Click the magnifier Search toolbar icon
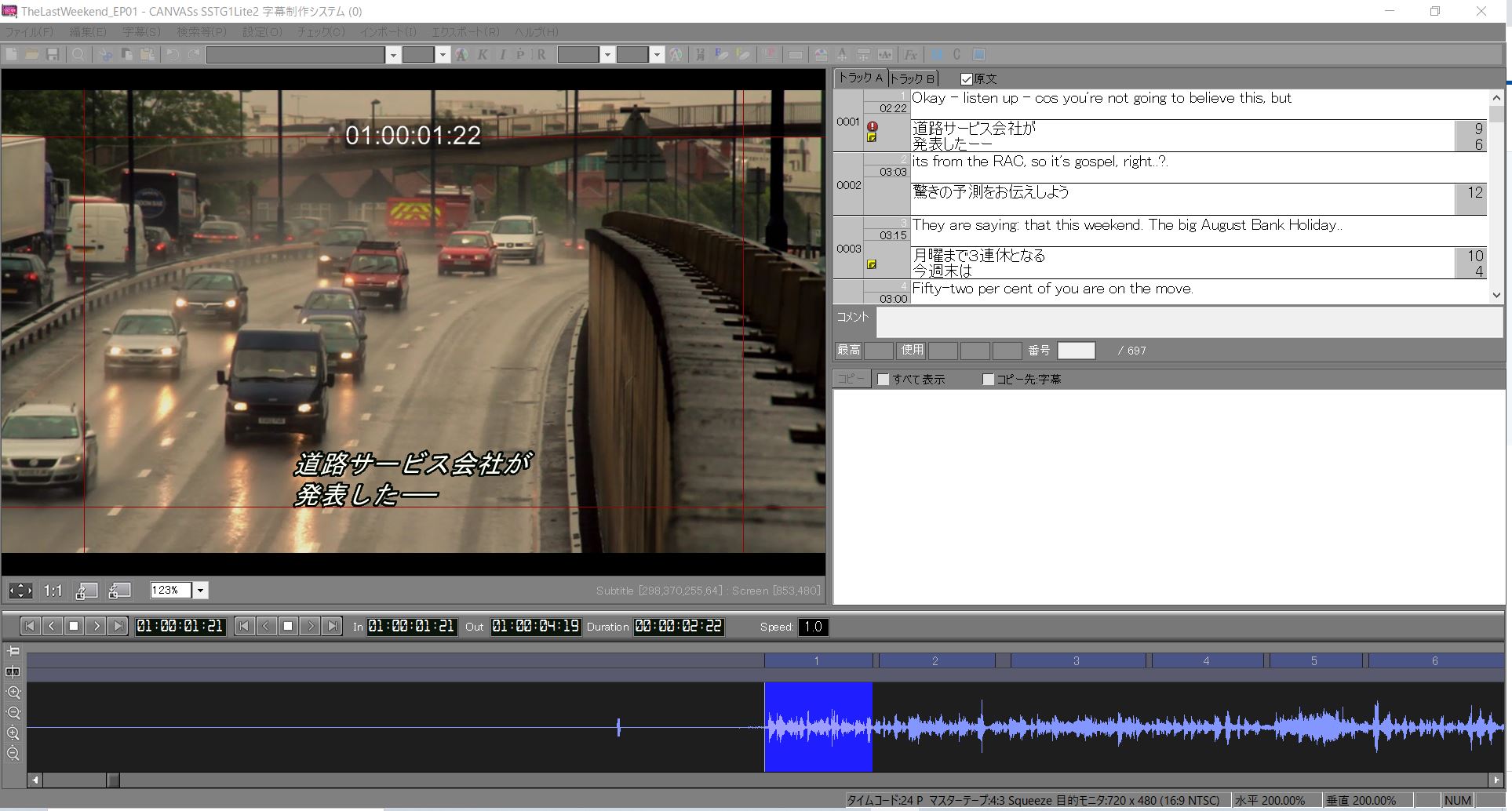 (78, 54)
